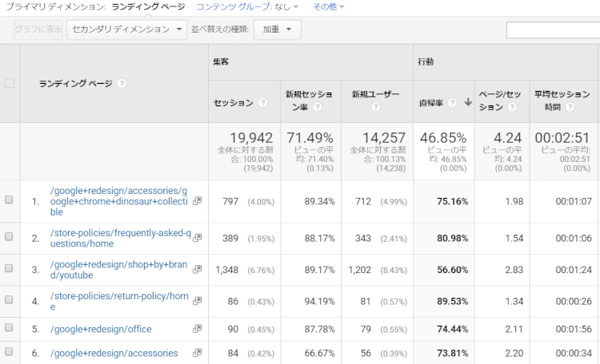Click new users total 14,257
Image resolution: width=600 pixels, height=364 pixels.
(384, 138)
